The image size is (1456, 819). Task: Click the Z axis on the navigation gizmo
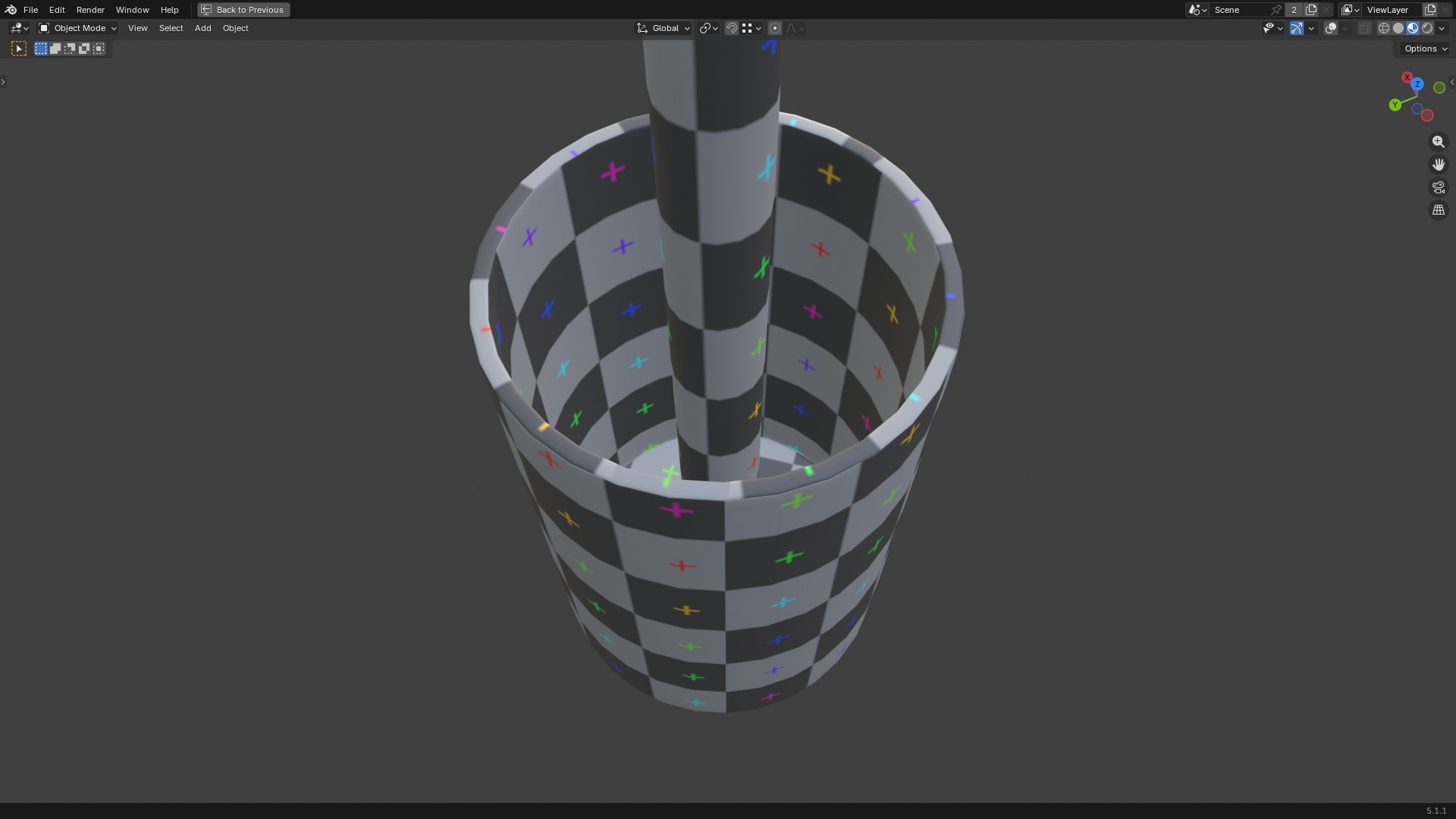point(1417,84)
